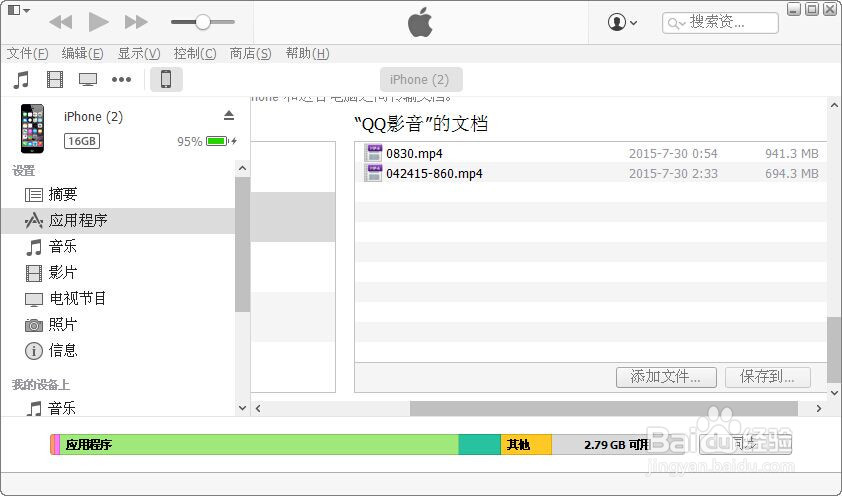Adjust the volume slider knob

(202, 22)
